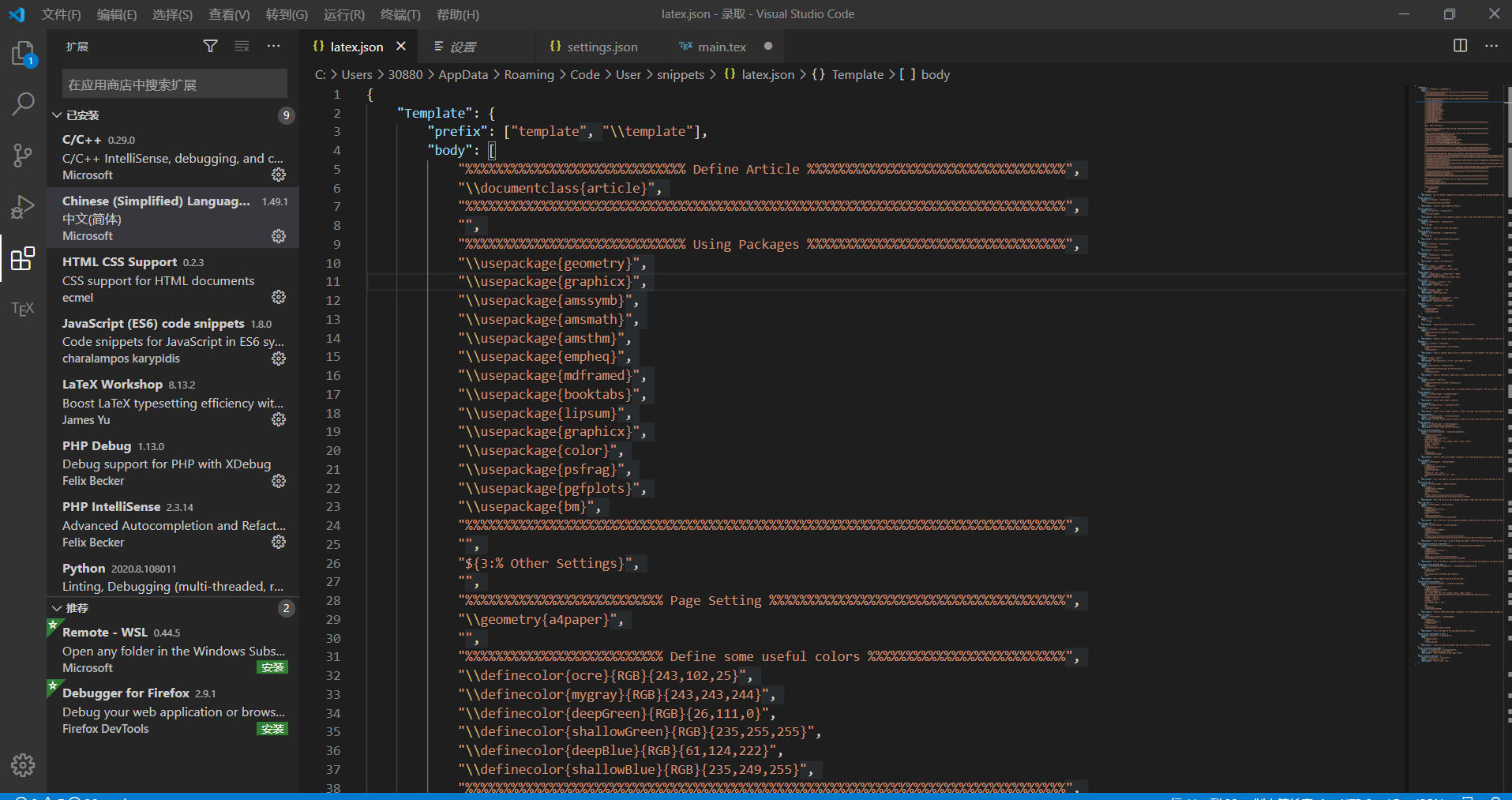Click the "\\usepackage{pgfplots}" code line
This screenshot has width=1512, height=800.
coord(551,488)
